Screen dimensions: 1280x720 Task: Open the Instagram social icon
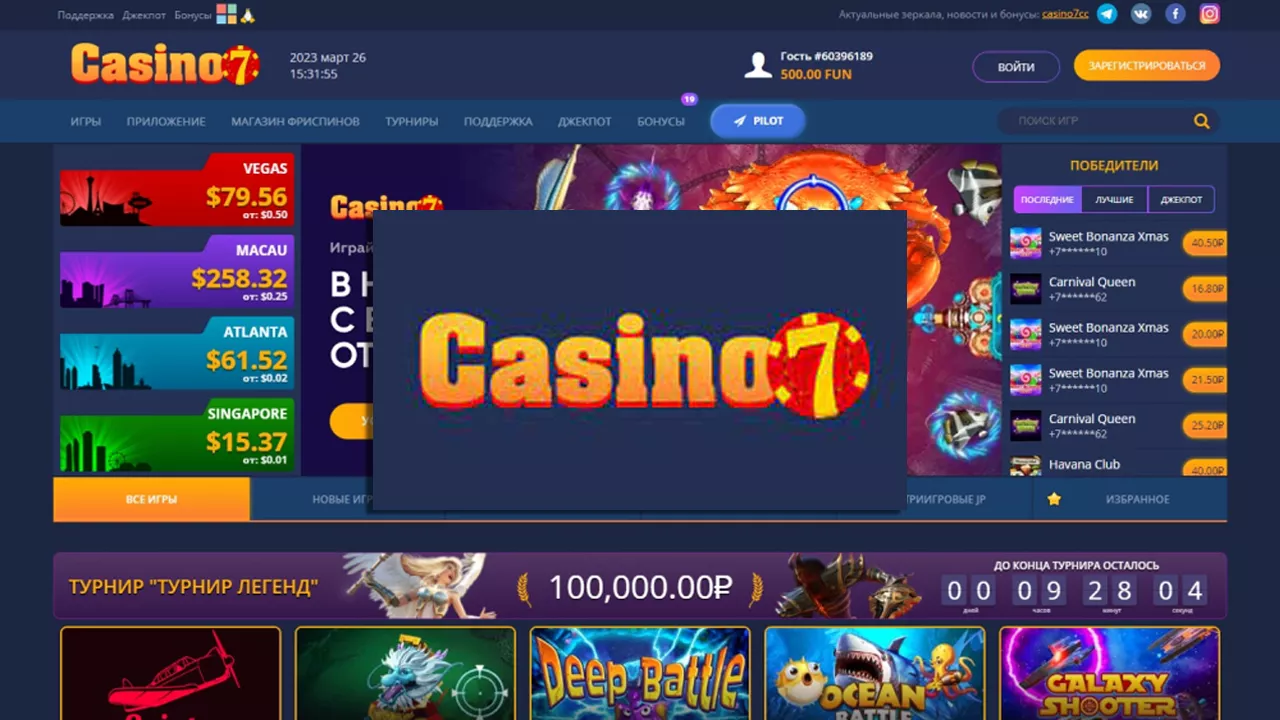click(1210, 14)
